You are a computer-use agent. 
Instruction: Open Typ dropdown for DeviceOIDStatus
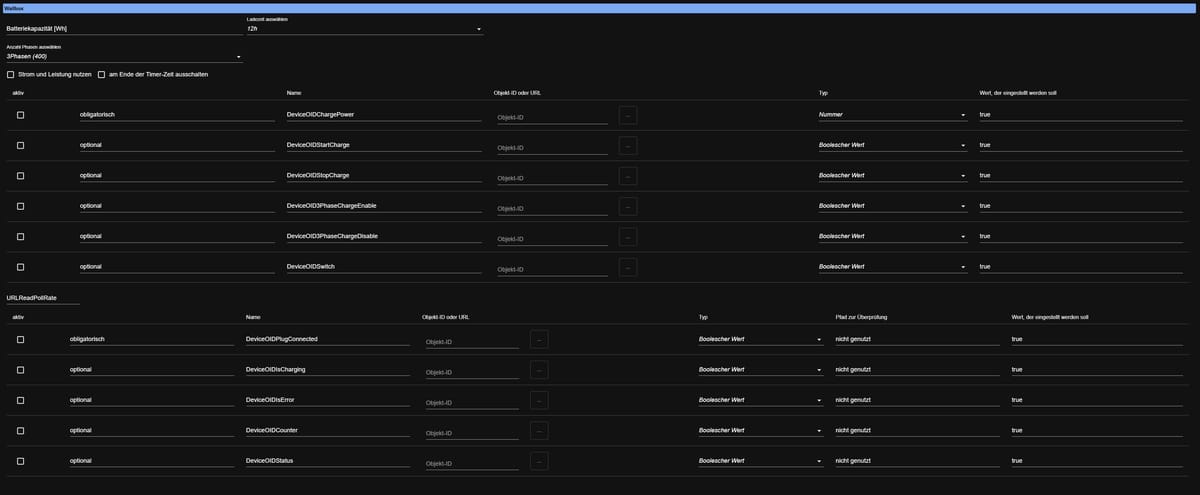[x=760, y=461]
